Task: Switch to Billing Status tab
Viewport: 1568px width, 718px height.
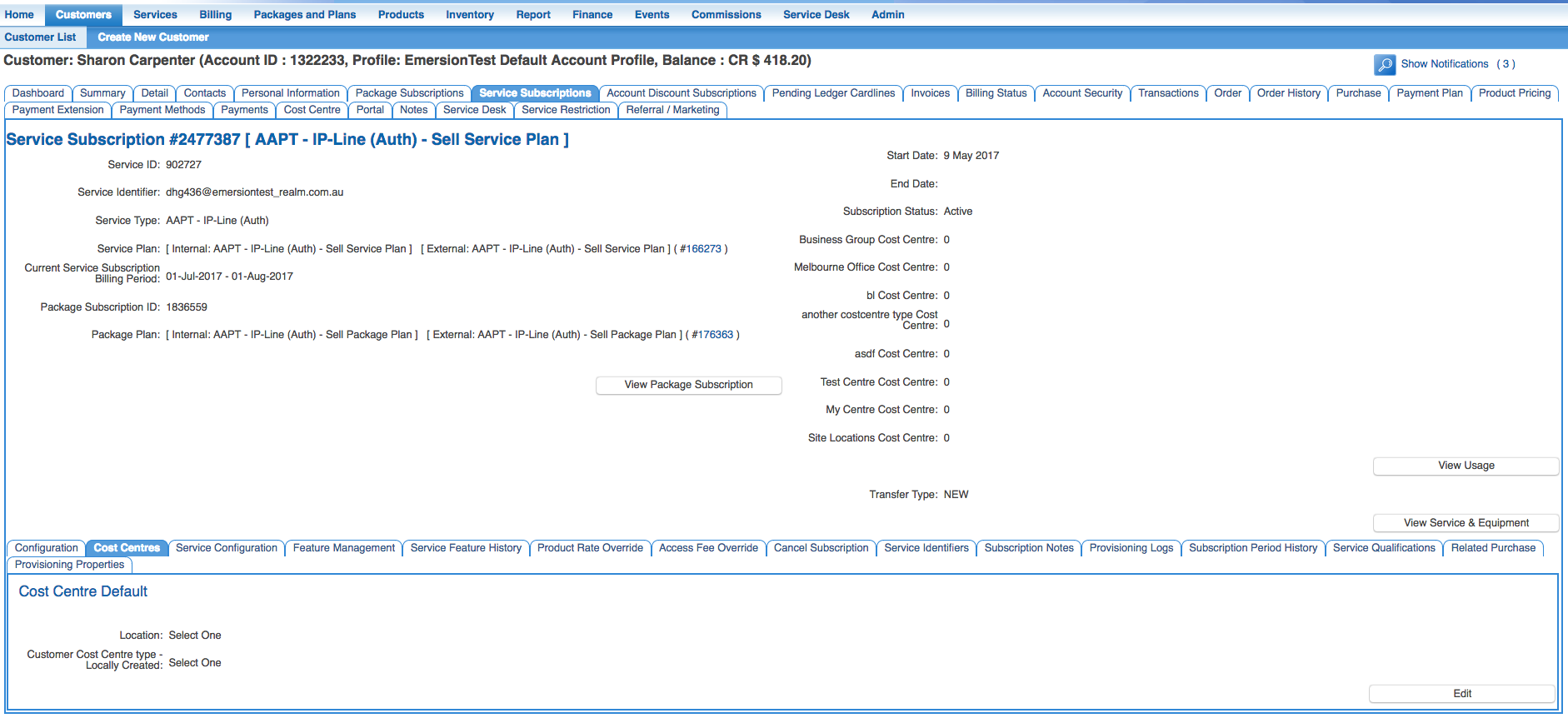Action: point(996,93)
